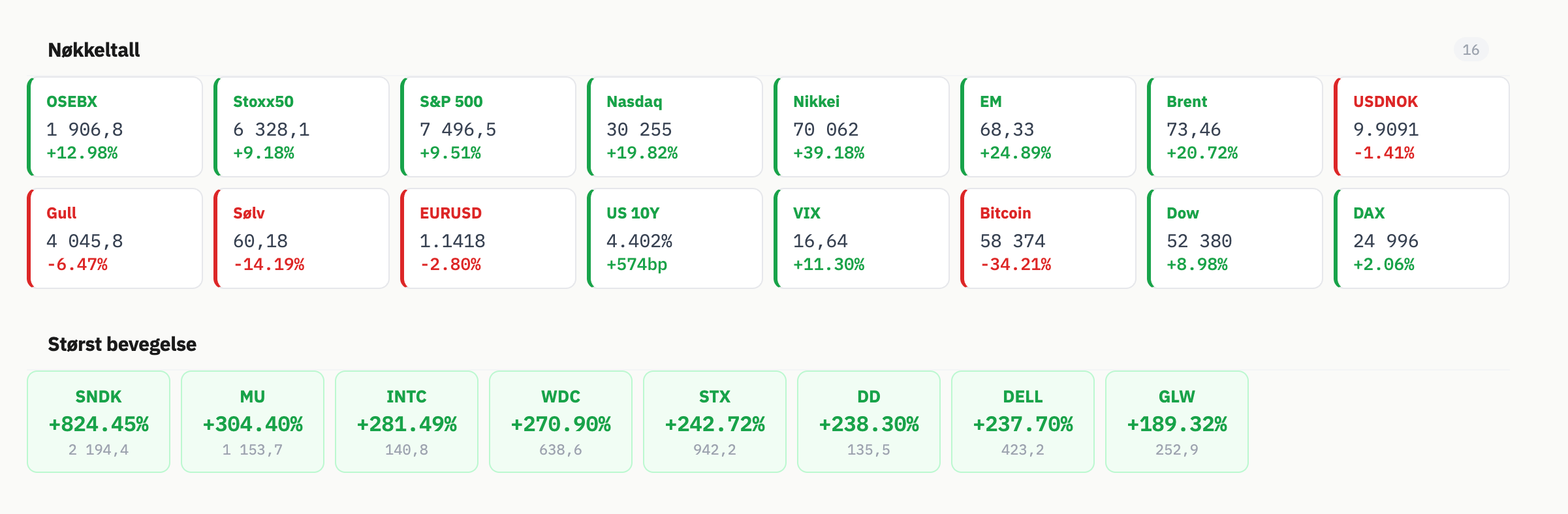Select the Gull price card

pos(115,238)
